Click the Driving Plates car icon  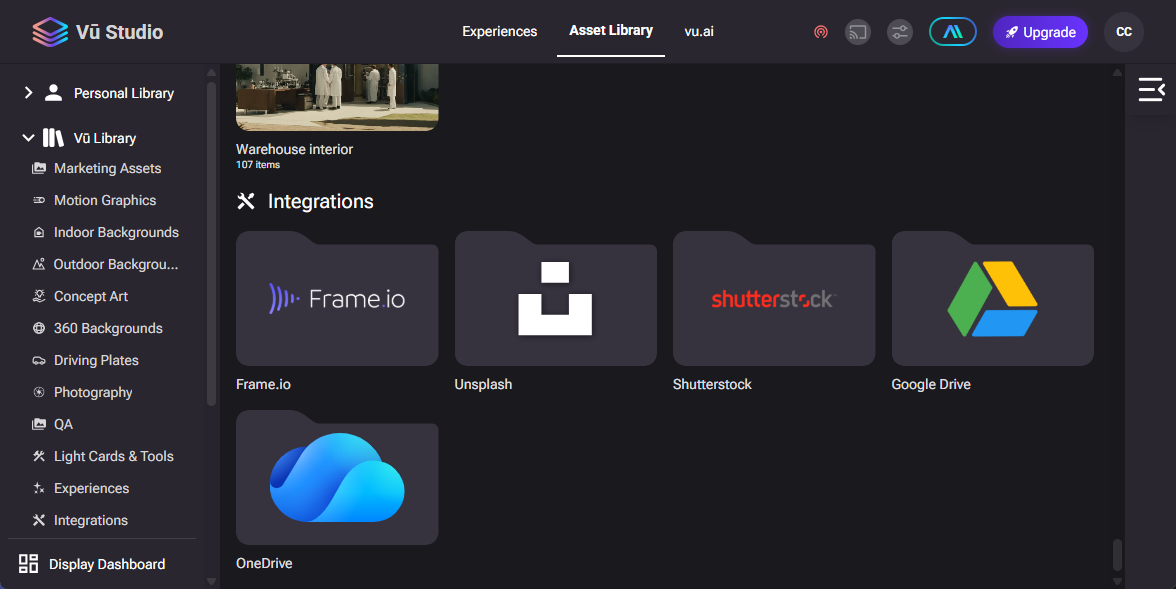pyautogui.click(x=39, y=361)
